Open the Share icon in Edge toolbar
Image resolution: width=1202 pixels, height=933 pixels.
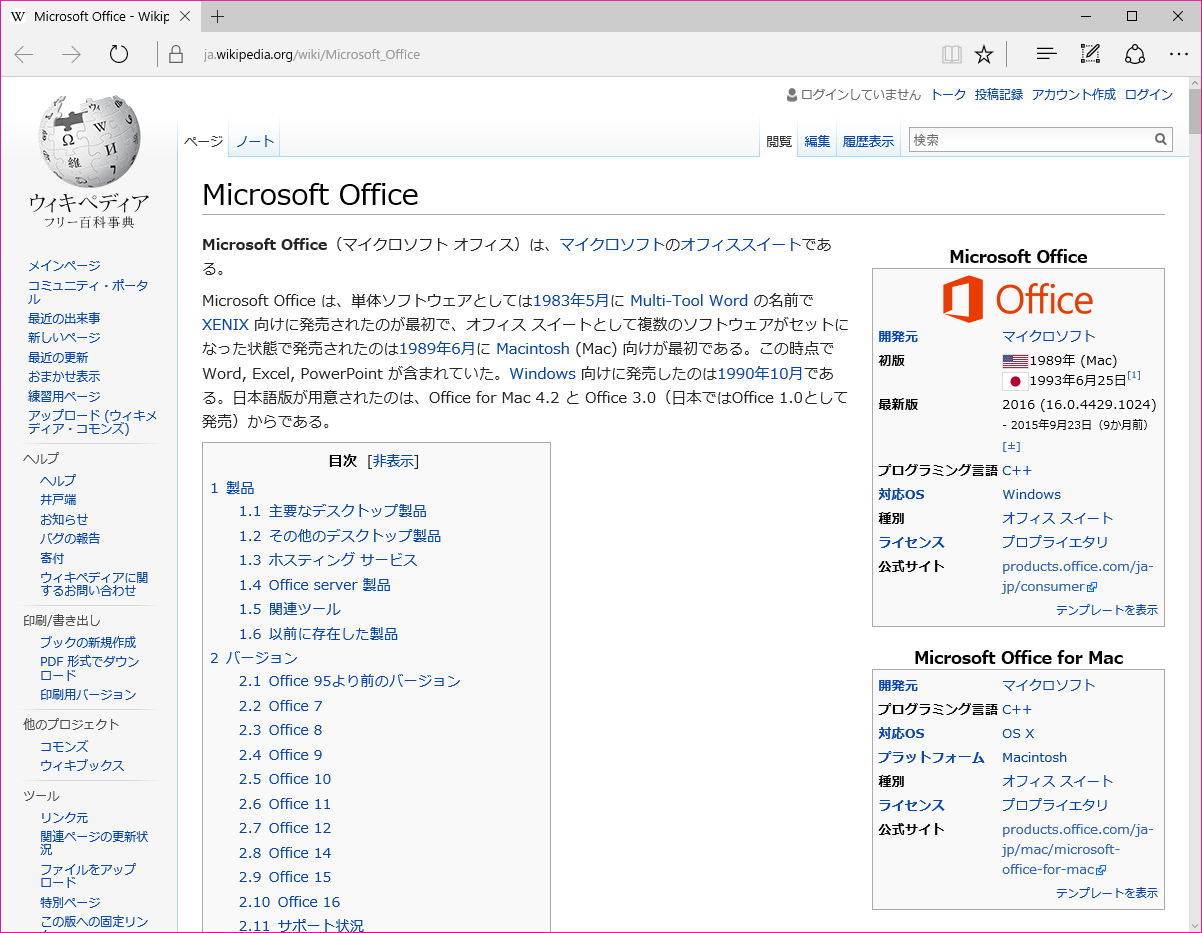[x=1134, y=54]
